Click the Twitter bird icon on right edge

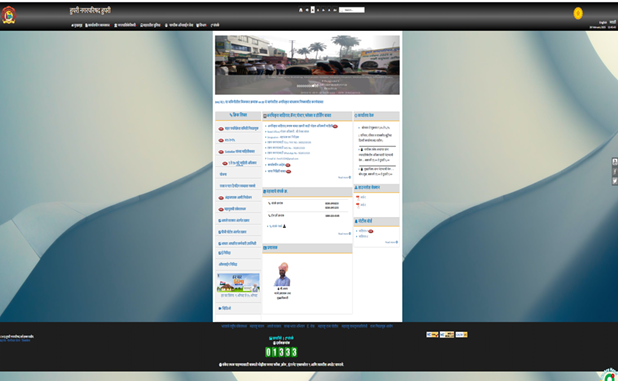[615, 181]
